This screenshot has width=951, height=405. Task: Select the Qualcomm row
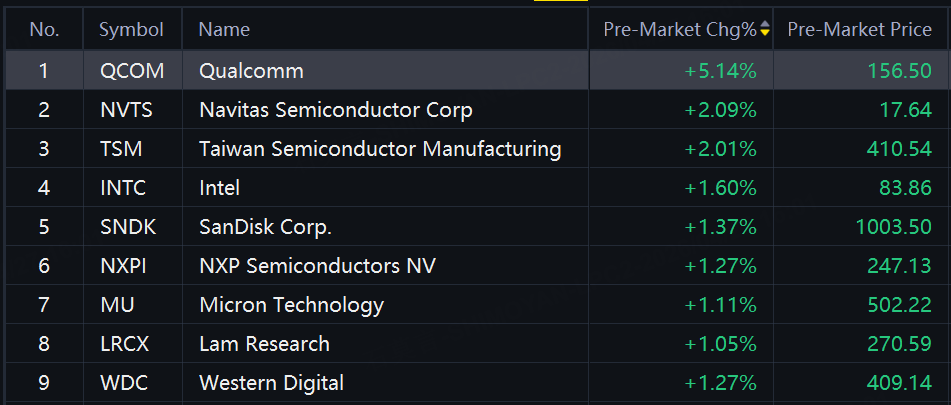pyautogui.click(x=478, y=71)
